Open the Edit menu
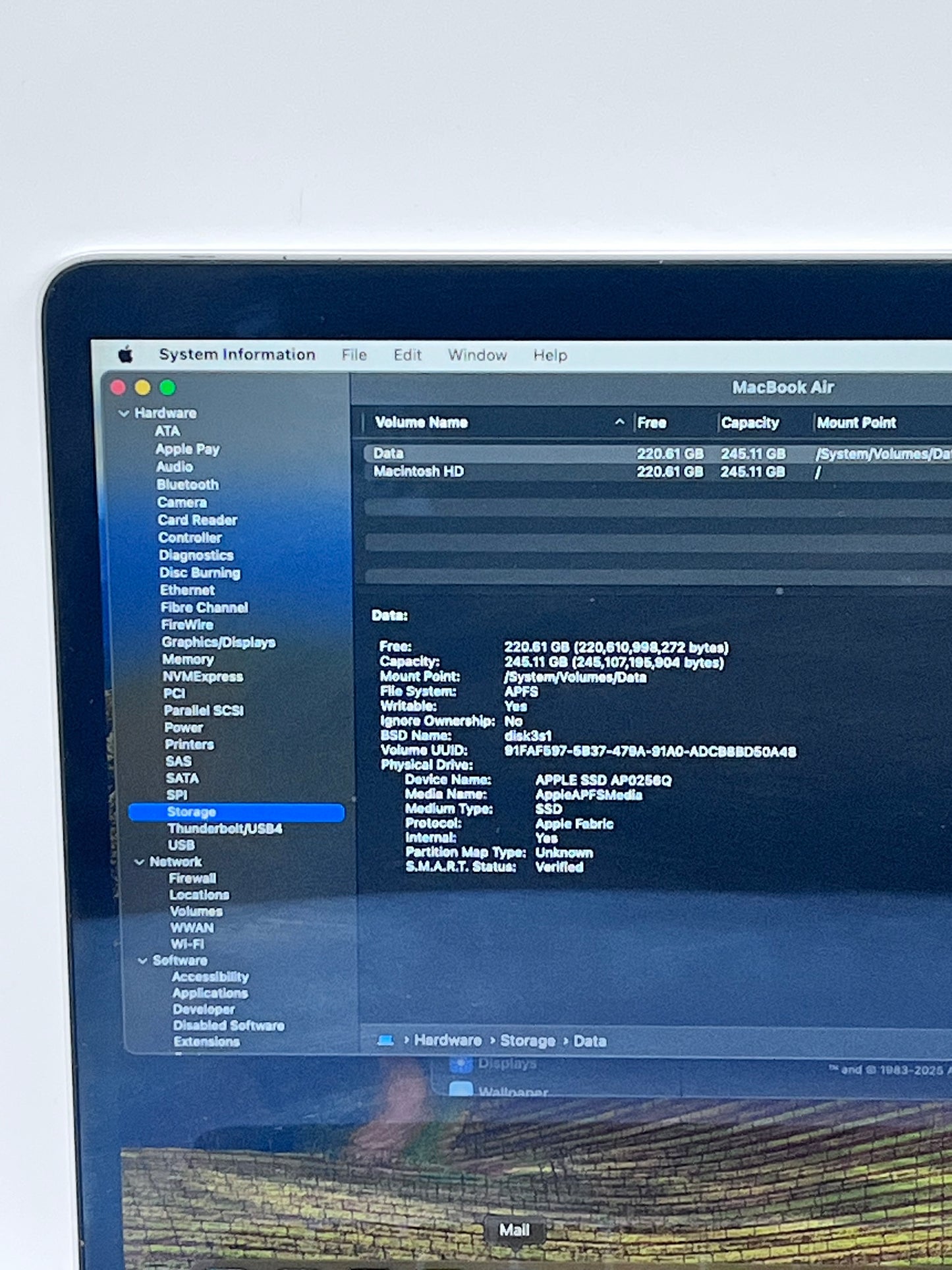Image resolution: width=952 pixels, height=1270 pixels. tap(407, 355)
